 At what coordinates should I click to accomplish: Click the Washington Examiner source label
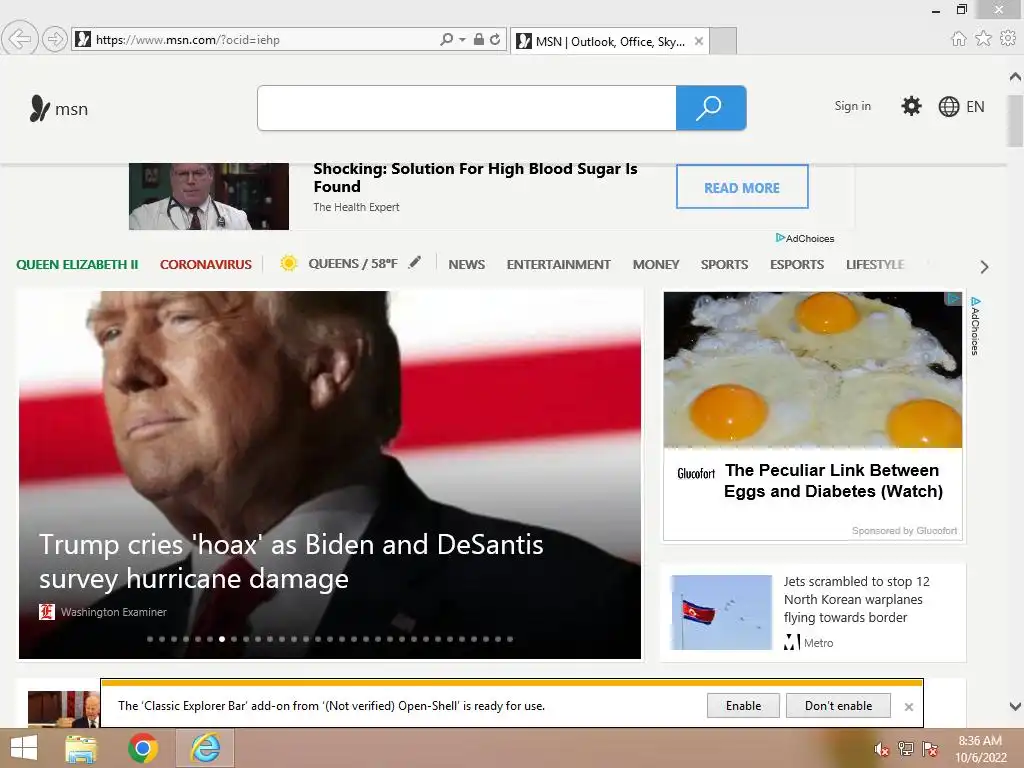[x=114, y=612]
